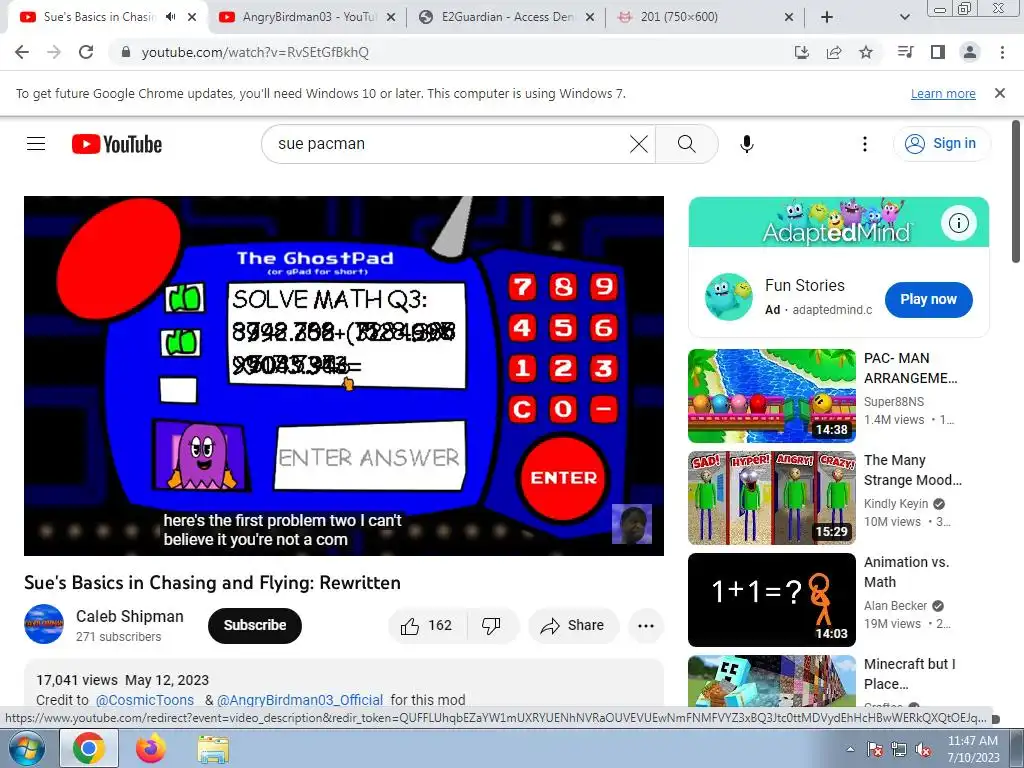The width and height of the screenshot is (1024, 768).
Task: Open the Chrome three-dot menu
Action: point(1002,52)
